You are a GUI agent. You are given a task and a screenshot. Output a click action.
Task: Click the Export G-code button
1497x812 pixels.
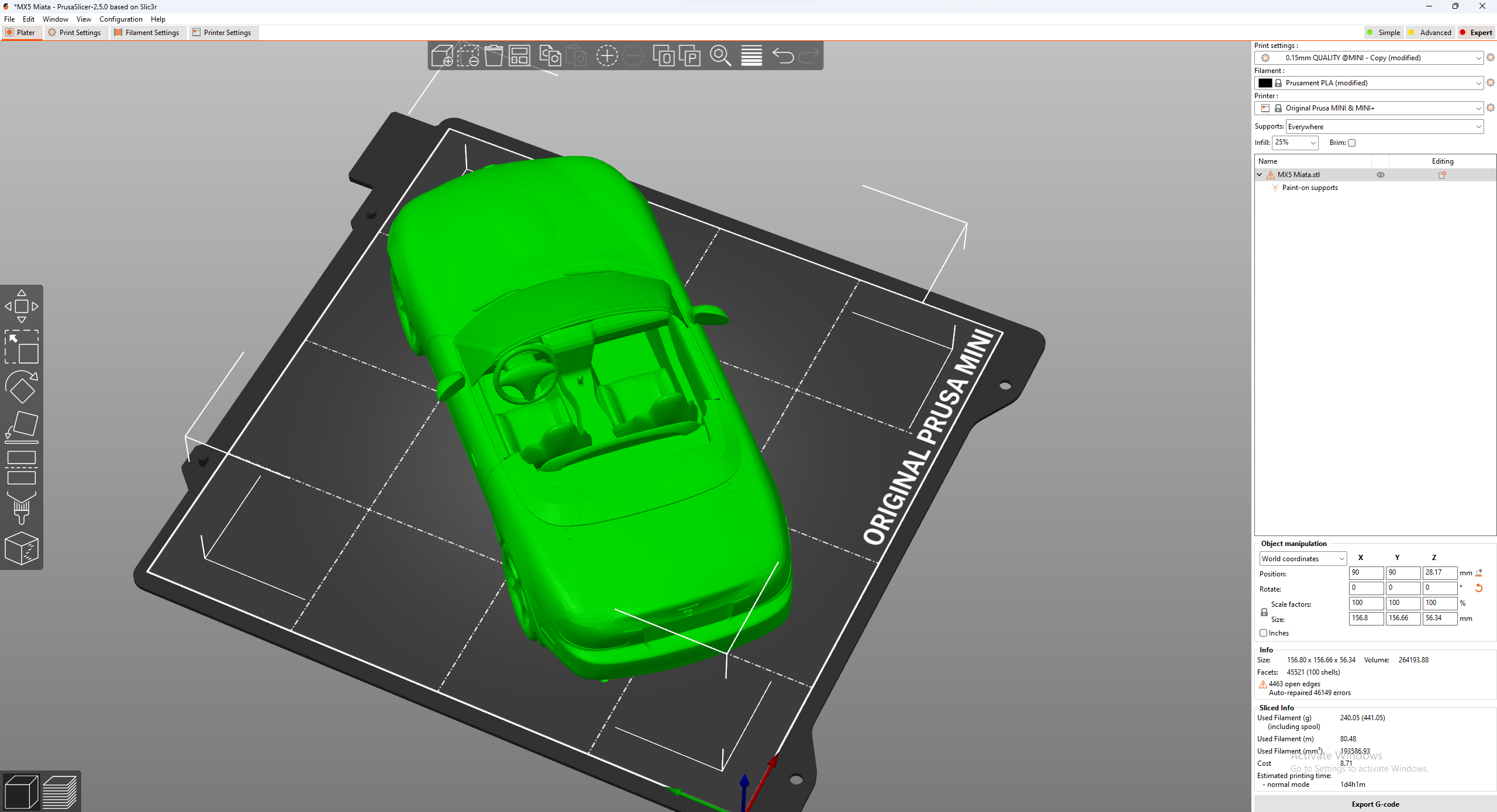(x=1375, y=804)
